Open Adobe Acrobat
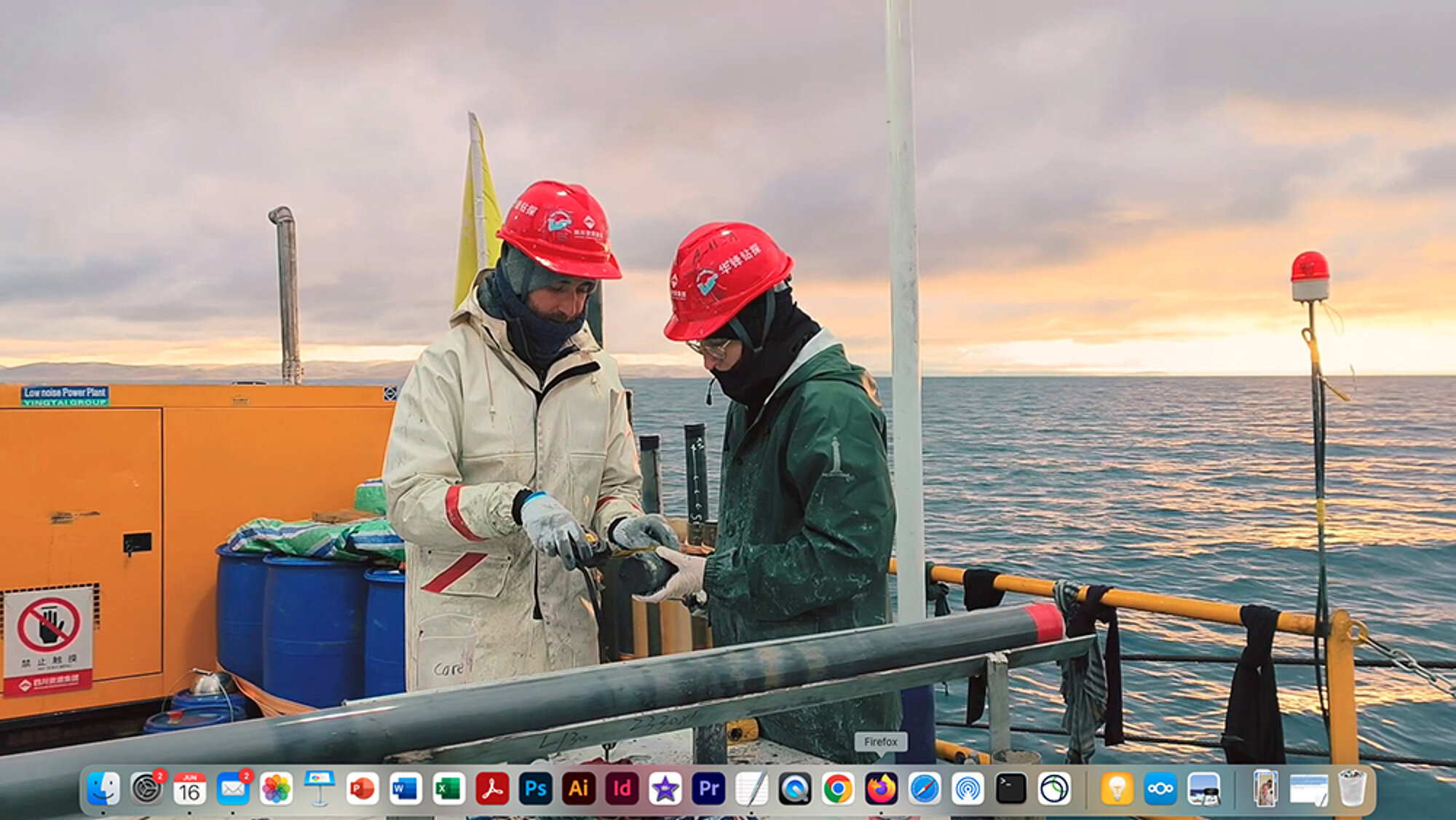 492,789
